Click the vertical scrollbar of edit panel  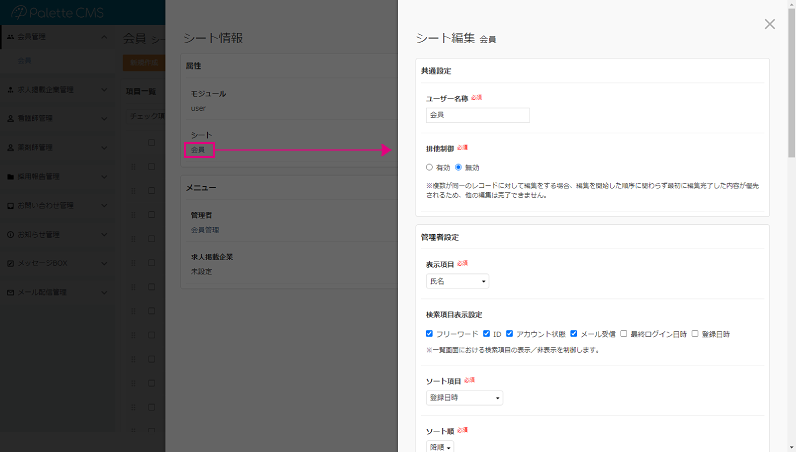(791, 81)
